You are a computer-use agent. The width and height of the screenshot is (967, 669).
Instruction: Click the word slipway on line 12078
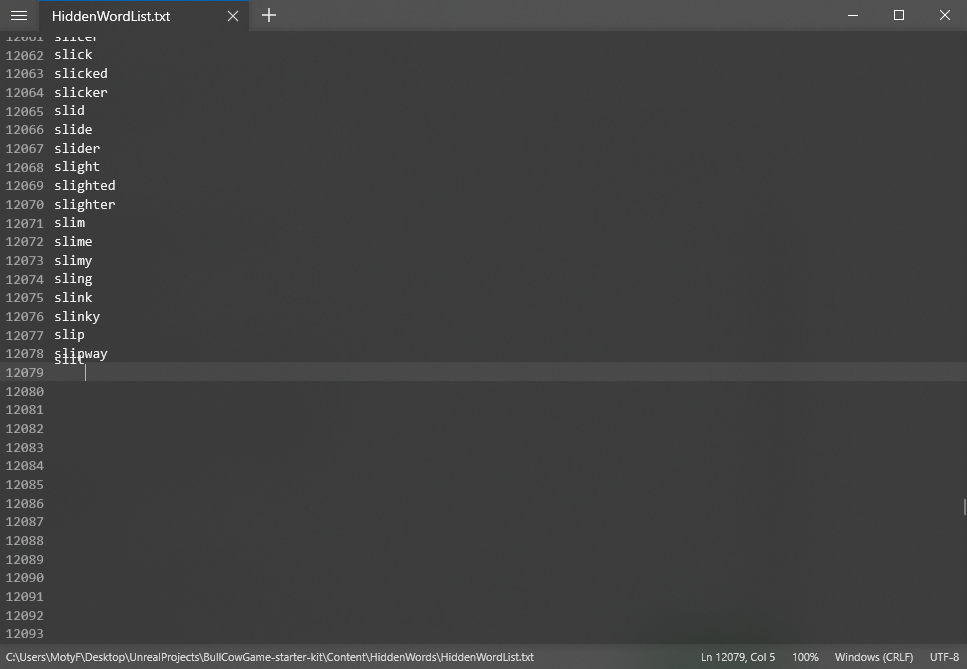click(80, 353)
